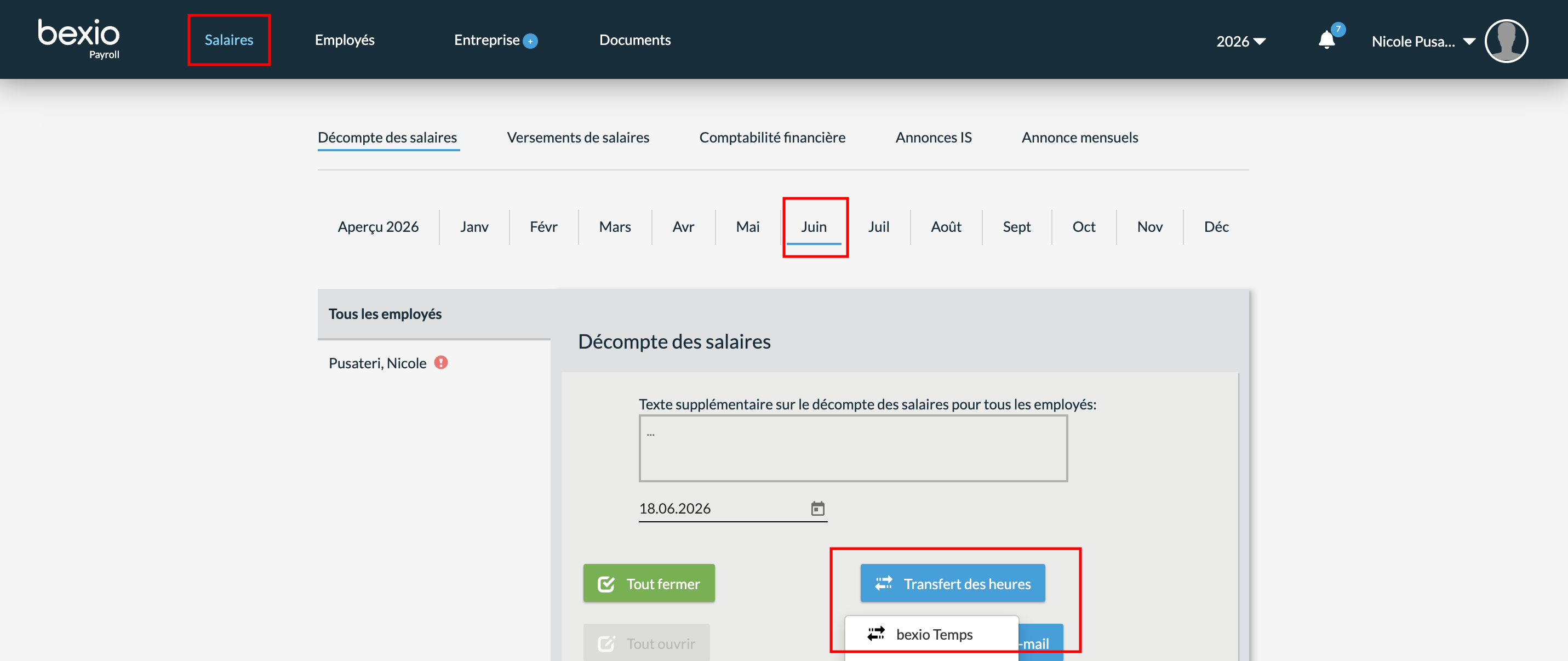The image size is (1568, 661).
Task: Open the 2026 year dropdown
Action: [1240, 41]
